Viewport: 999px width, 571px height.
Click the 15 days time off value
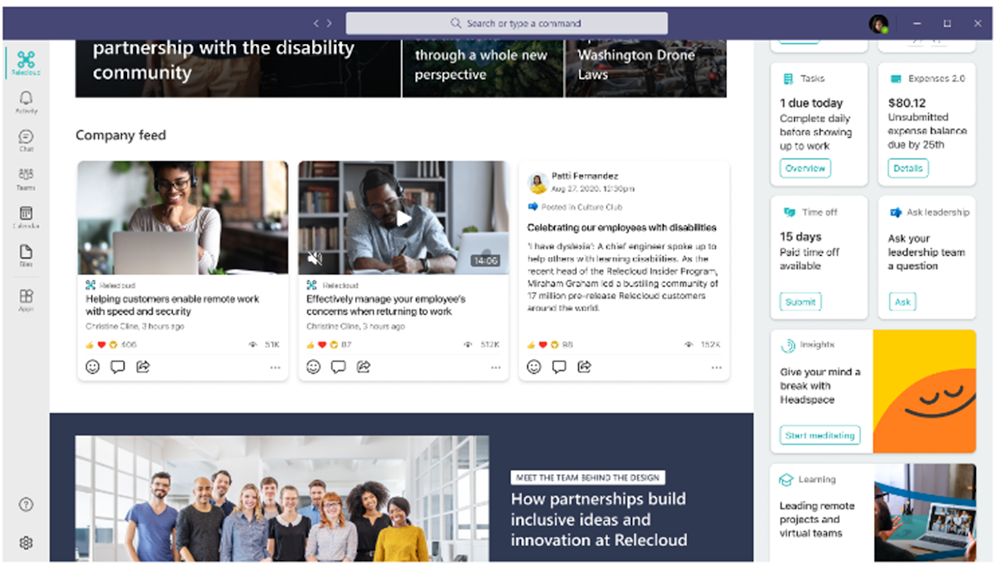click(x=800, y=236)
